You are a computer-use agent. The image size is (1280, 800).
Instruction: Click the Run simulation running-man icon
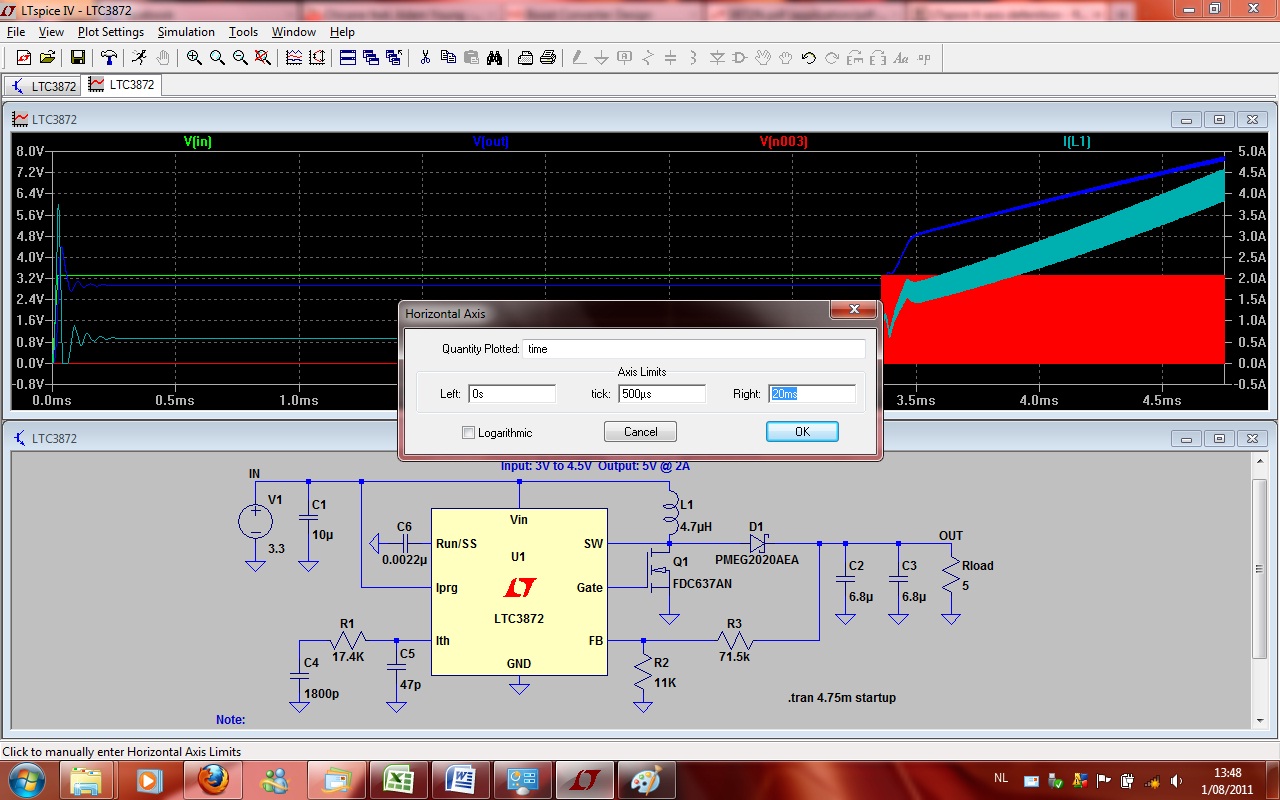139,58
